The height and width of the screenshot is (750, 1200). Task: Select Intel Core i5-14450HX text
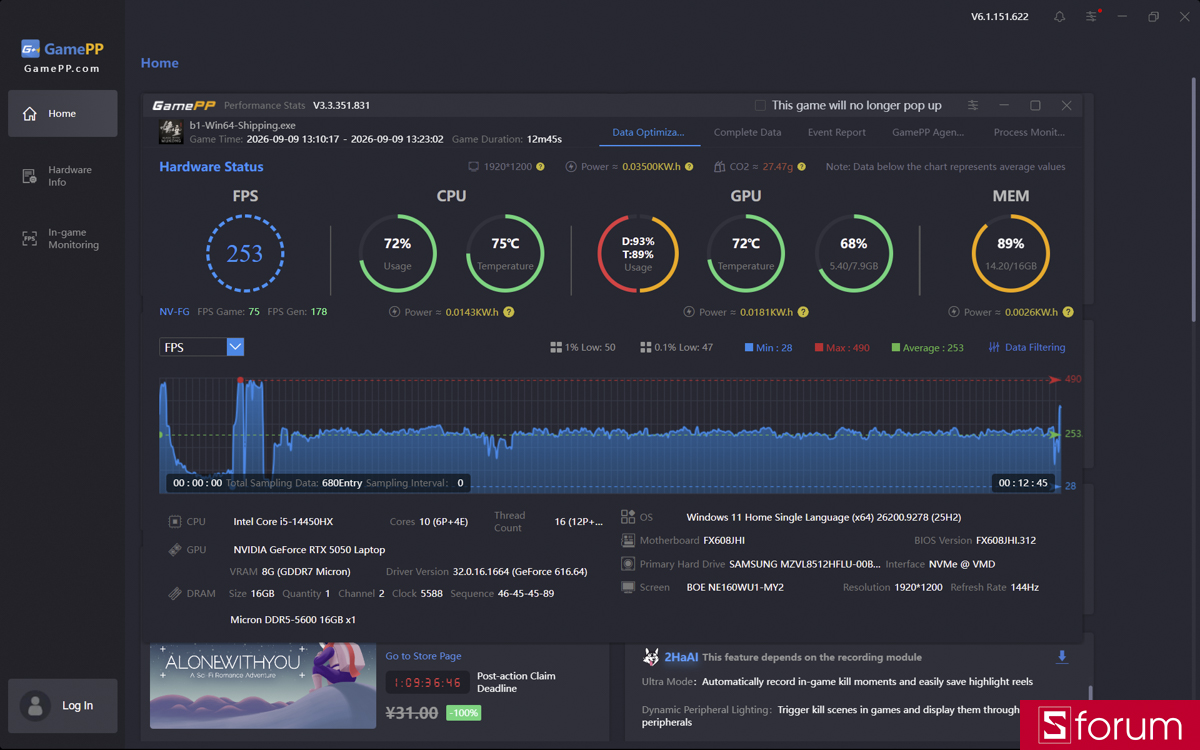(x=283, y=521)
